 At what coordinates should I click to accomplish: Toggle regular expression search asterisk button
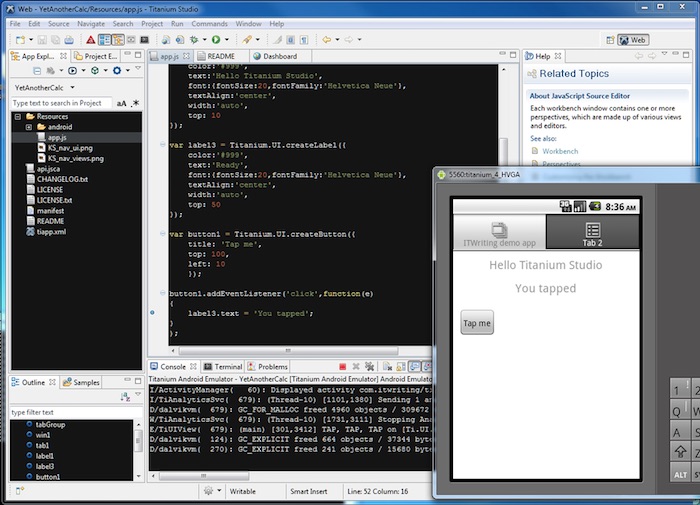135,103
